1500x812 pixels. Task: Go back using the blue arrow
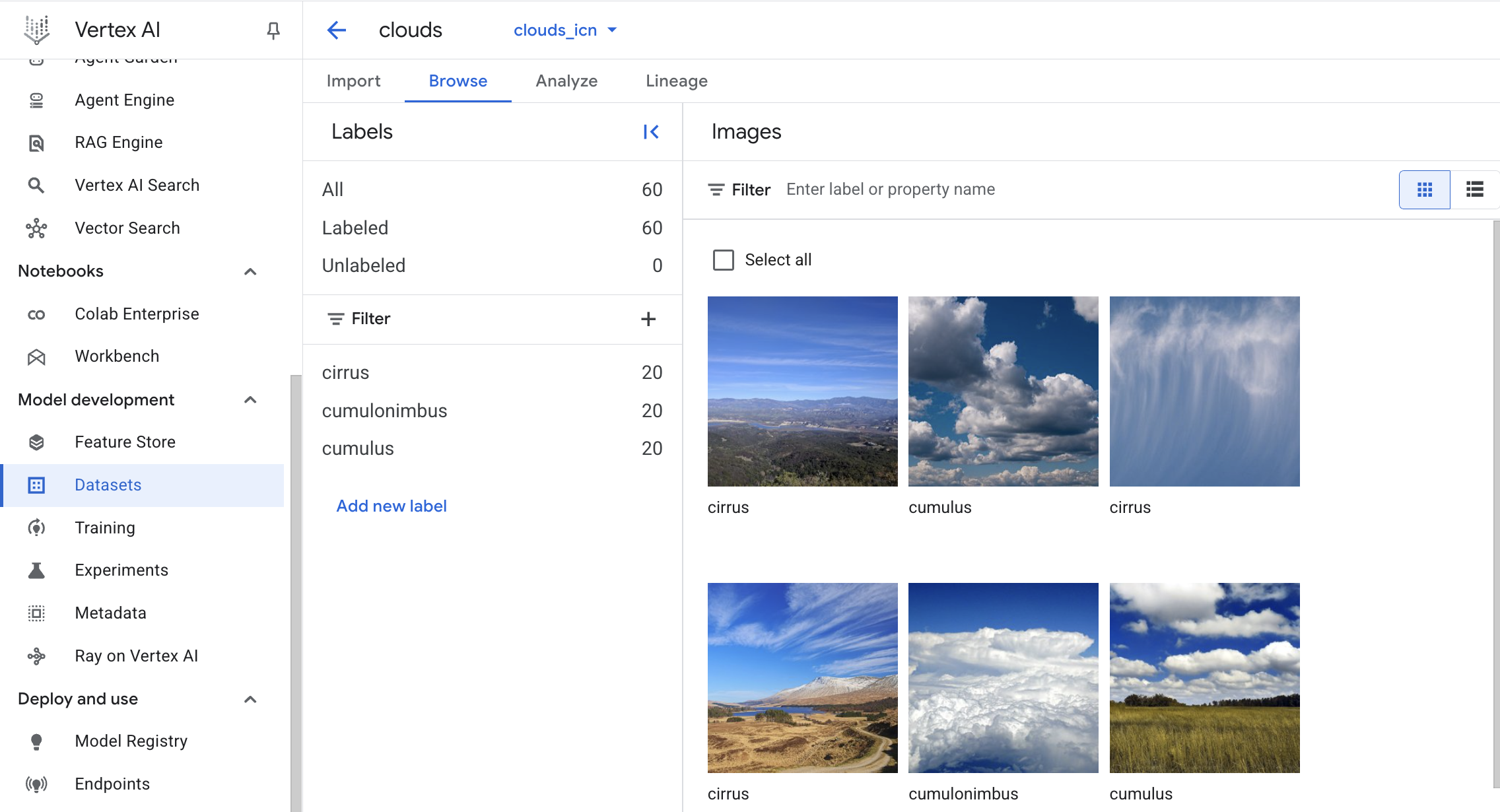click(x=337, y=30)
